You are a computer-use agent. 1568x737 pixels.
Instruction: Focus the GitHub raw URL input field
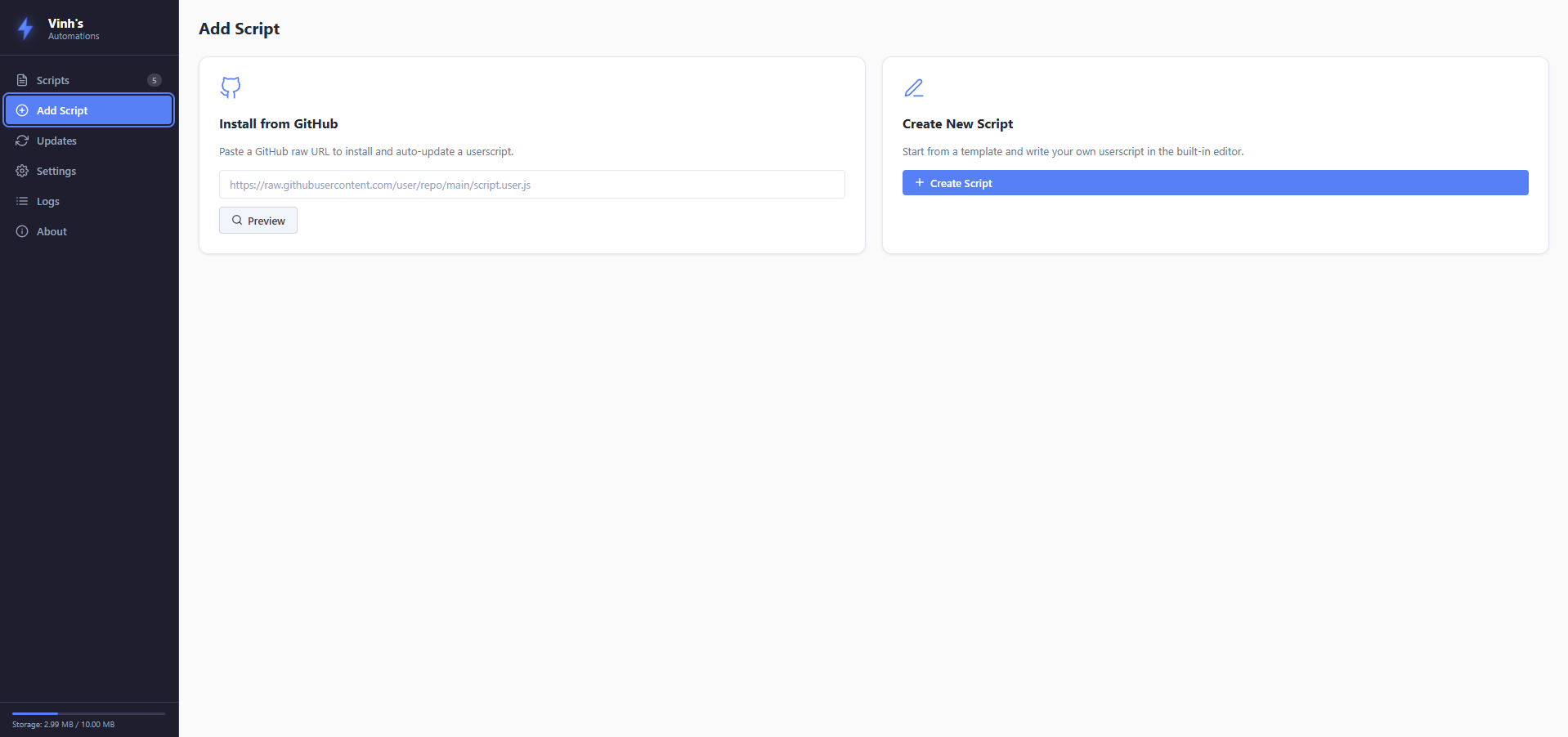[x=531, y=185]
